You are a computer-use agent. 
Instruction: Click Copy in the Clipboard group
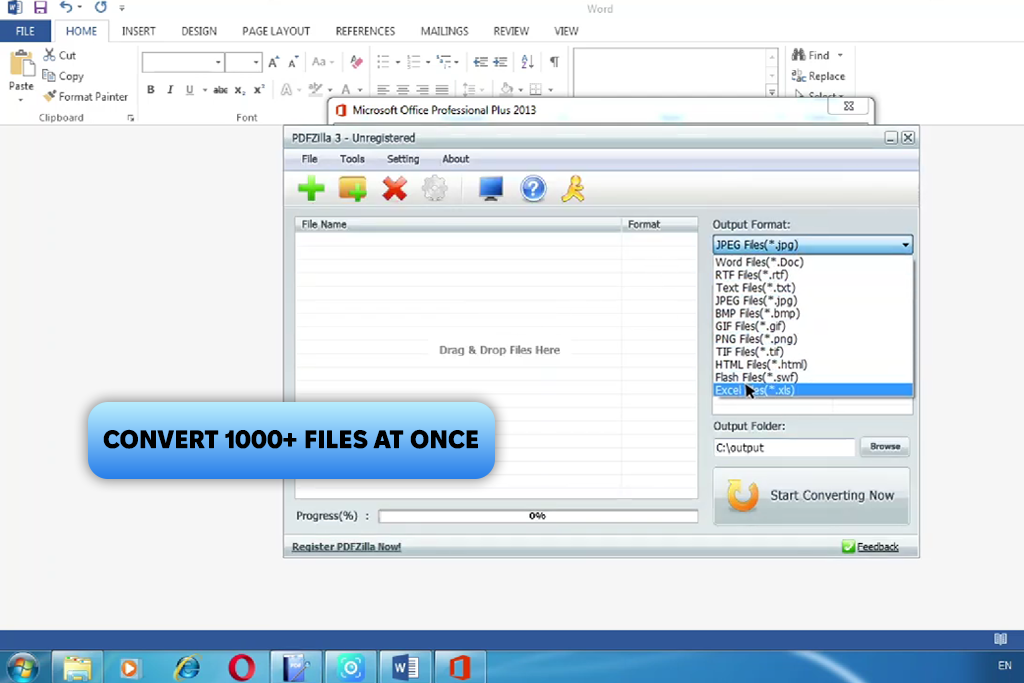(x=63, y=76)
